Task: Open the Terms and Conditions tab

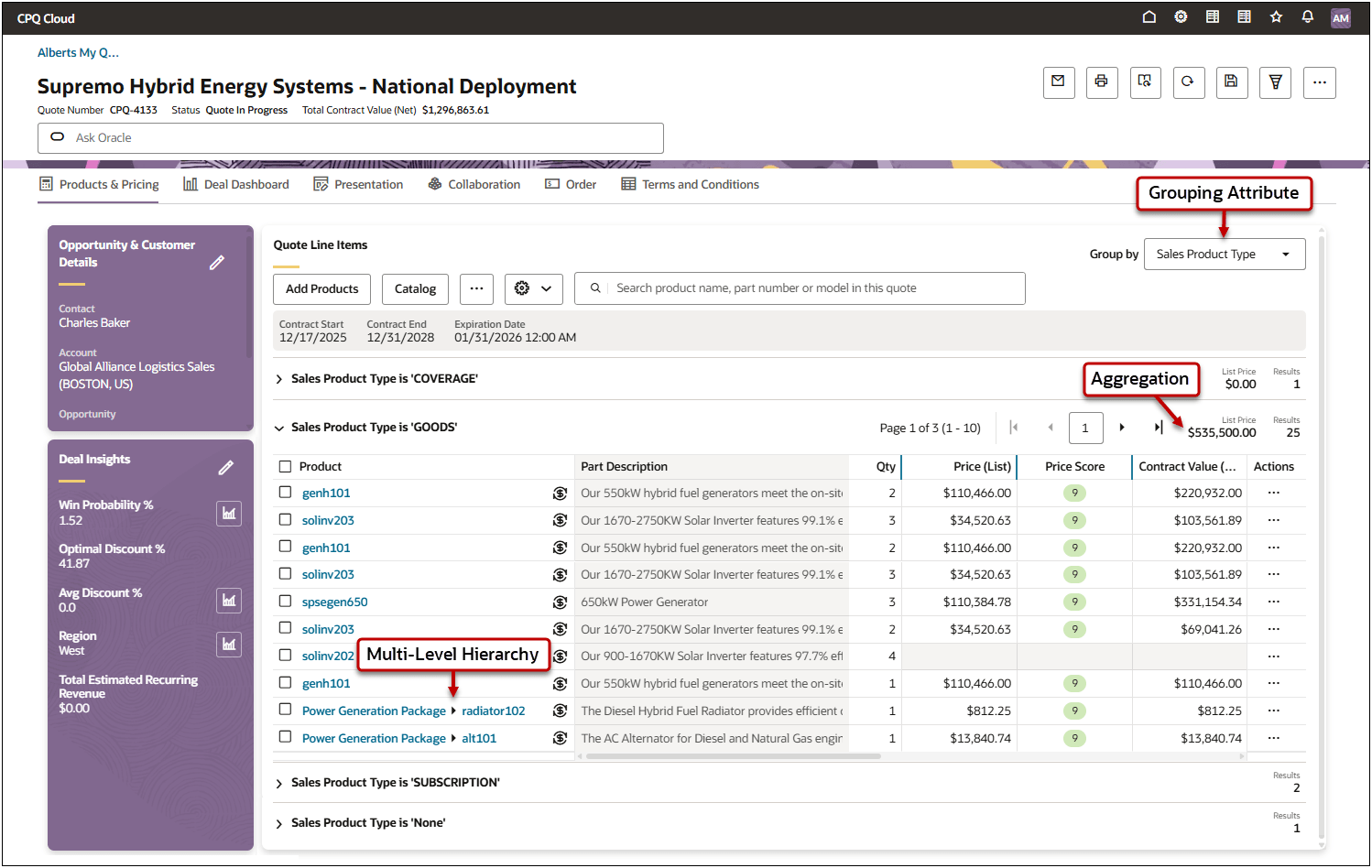Action: point(691,185)
